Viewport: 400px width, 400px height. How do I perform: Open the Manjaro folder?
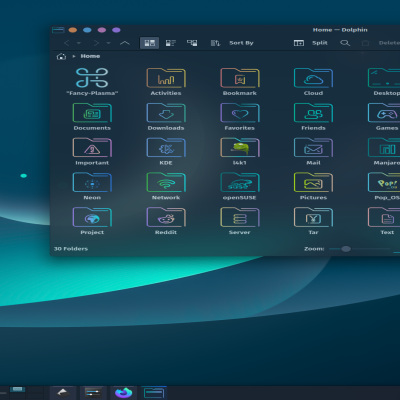385,151
